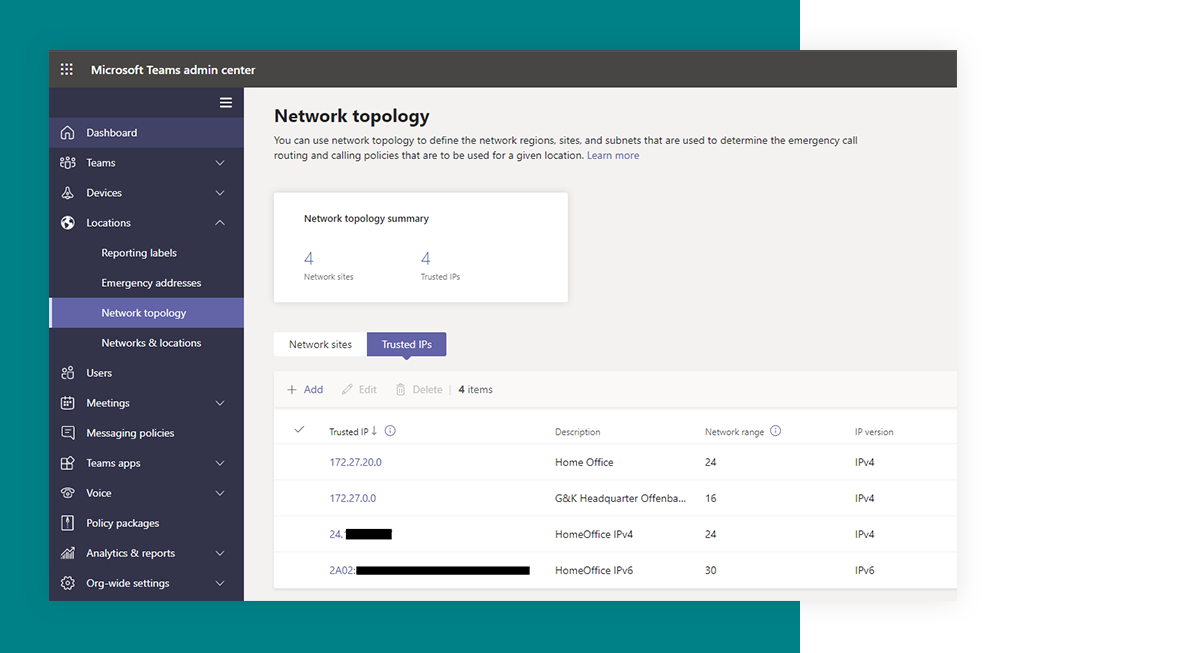Click the Analytics & reports chart icon
The image size is (1200, 653).
68,553
